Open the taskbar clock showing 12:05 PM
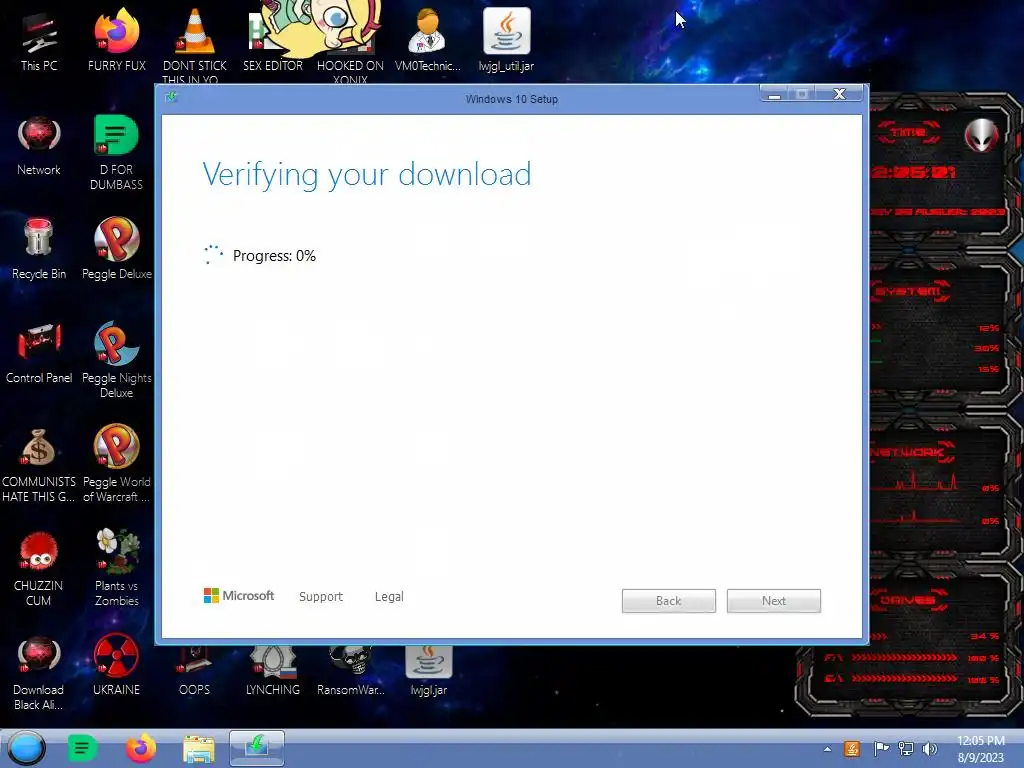 981,749
